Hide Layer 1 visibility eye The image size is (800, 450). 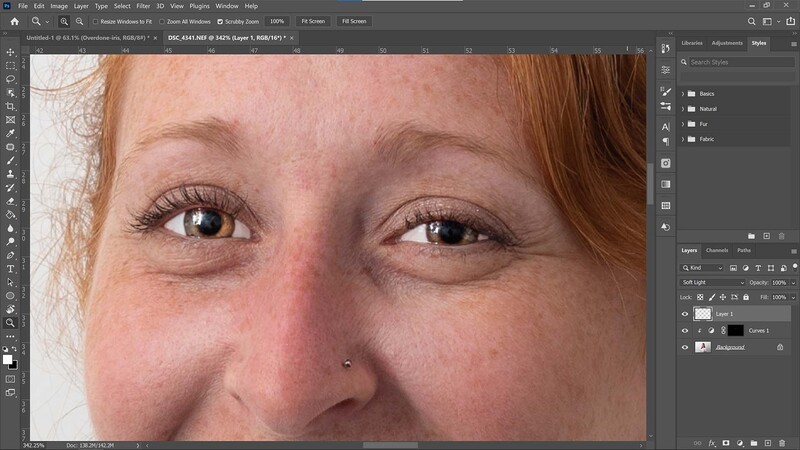coord(685,314)
